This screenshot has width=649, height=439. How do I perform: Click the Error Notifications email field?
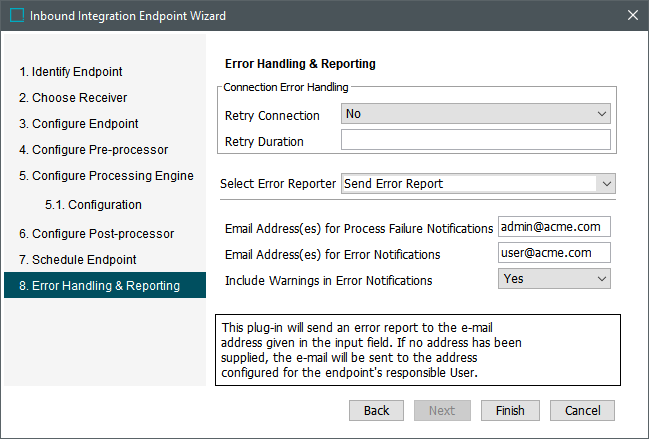(x=553, y=253)
